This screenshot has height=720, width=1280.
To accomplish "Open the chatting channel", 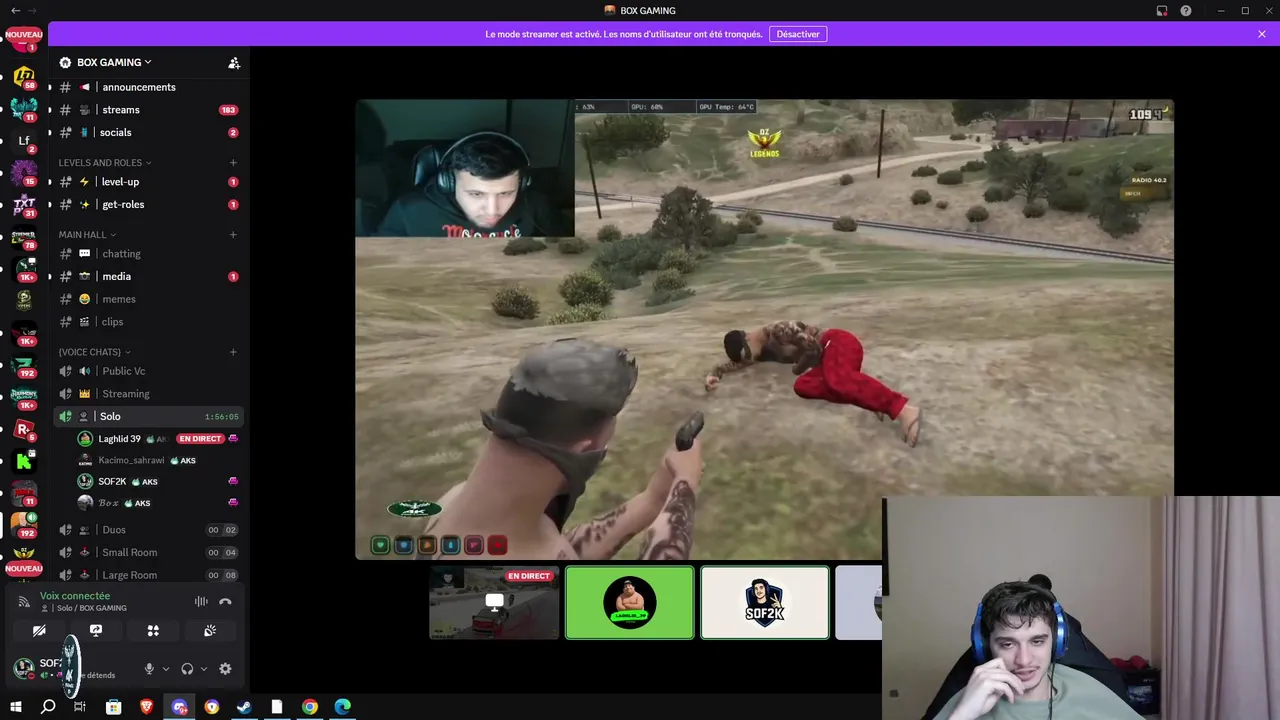I will 147,254.
